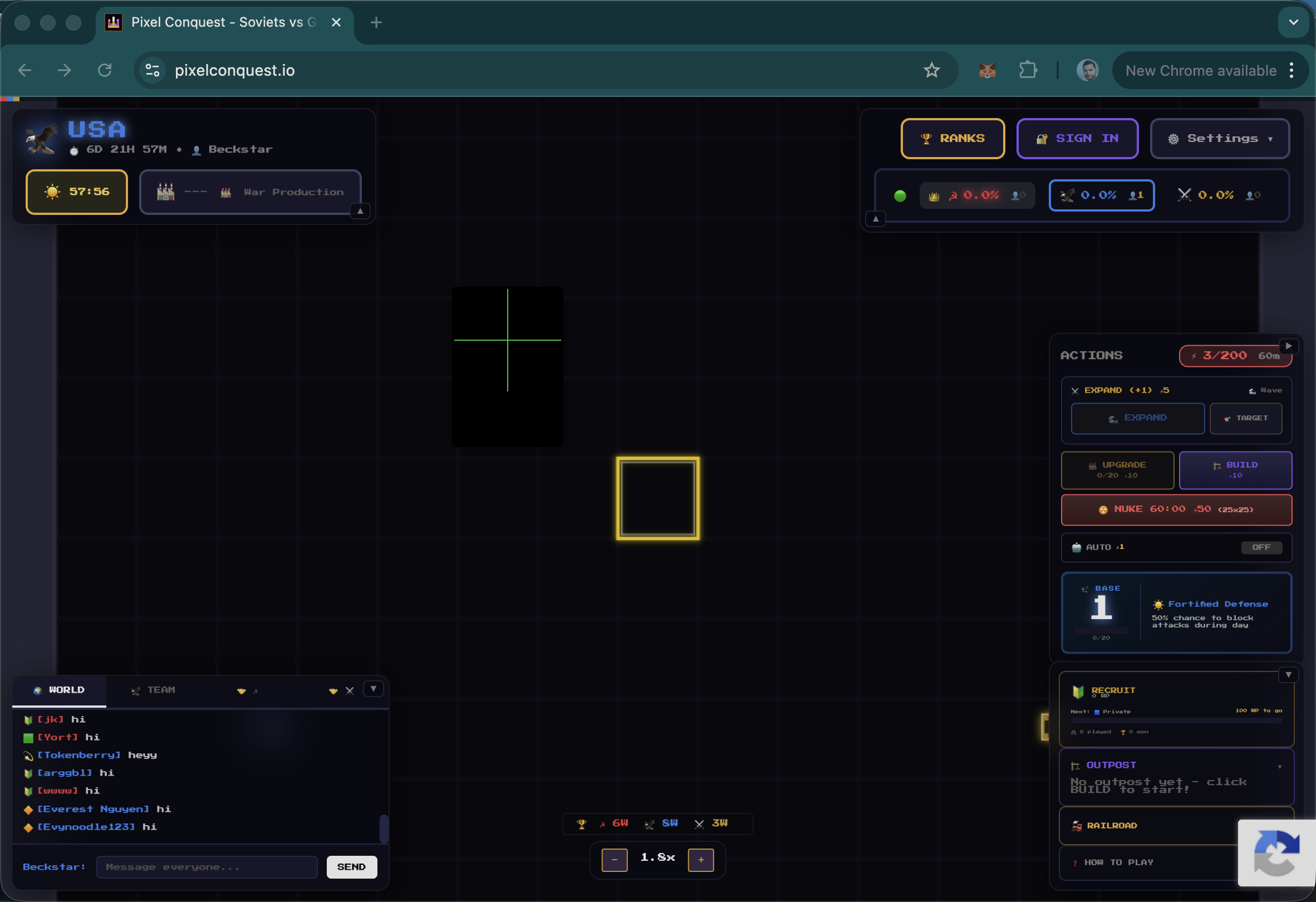Collapse the chat panel arrow

[x=373, y=689]
